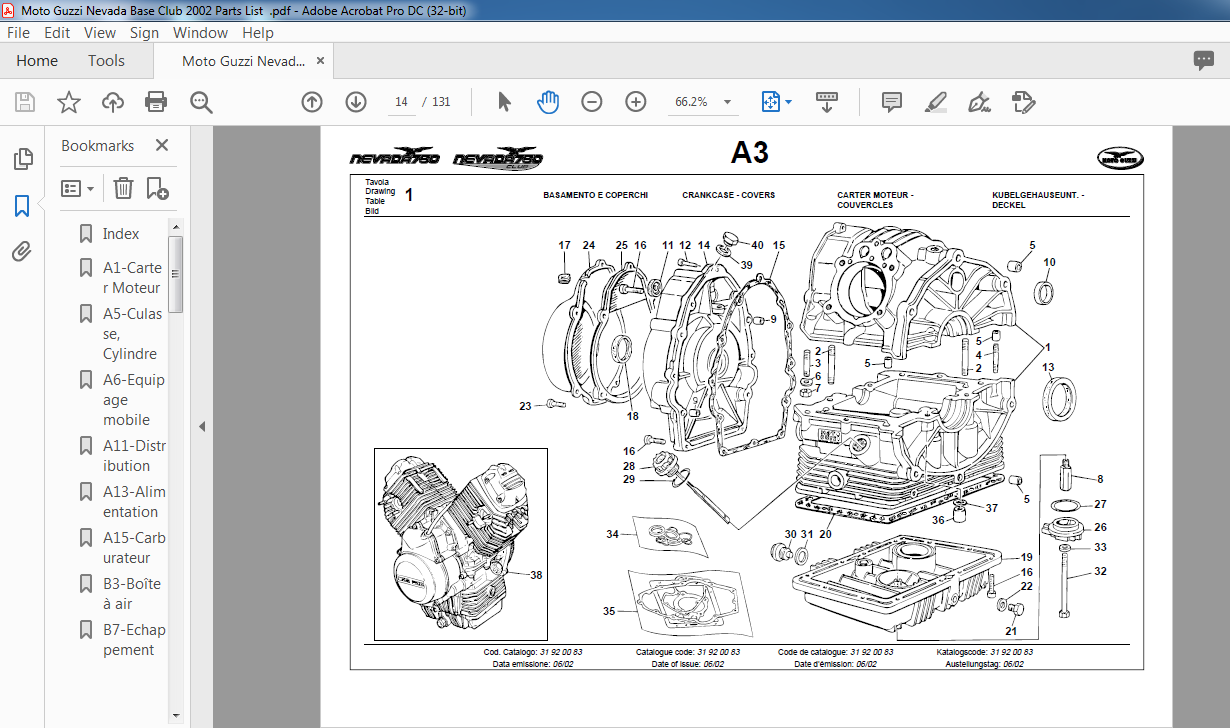Open the Sign menu
This screenshot has height=728, width=1230.
(144, 32)
